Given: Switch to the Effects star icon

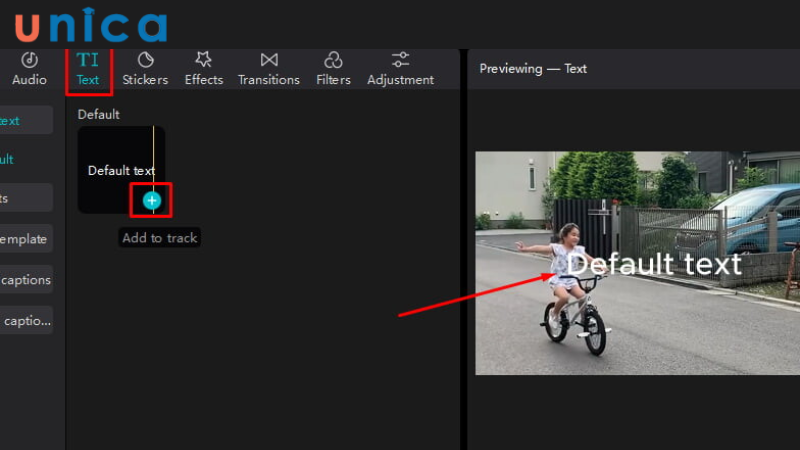Looking at the screenshot, I should pyautogui.click(x=204, y=61).
